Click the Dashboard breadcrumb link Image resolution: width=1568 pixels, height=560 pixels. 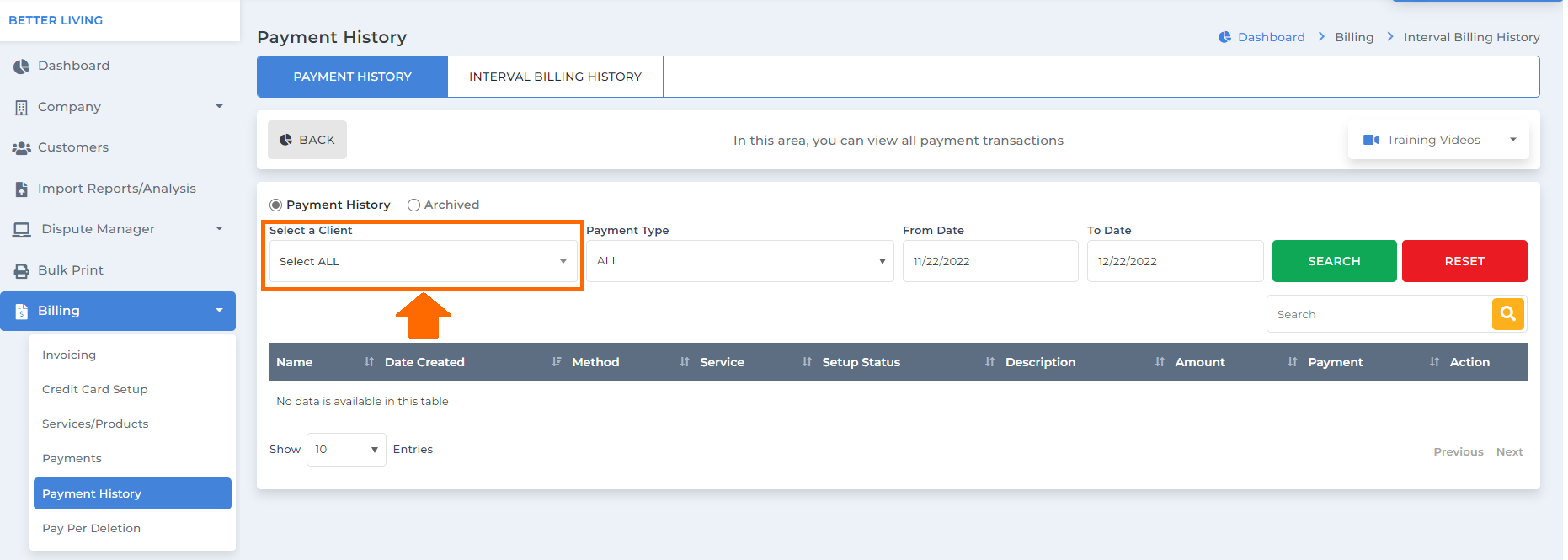point(1271,37)
